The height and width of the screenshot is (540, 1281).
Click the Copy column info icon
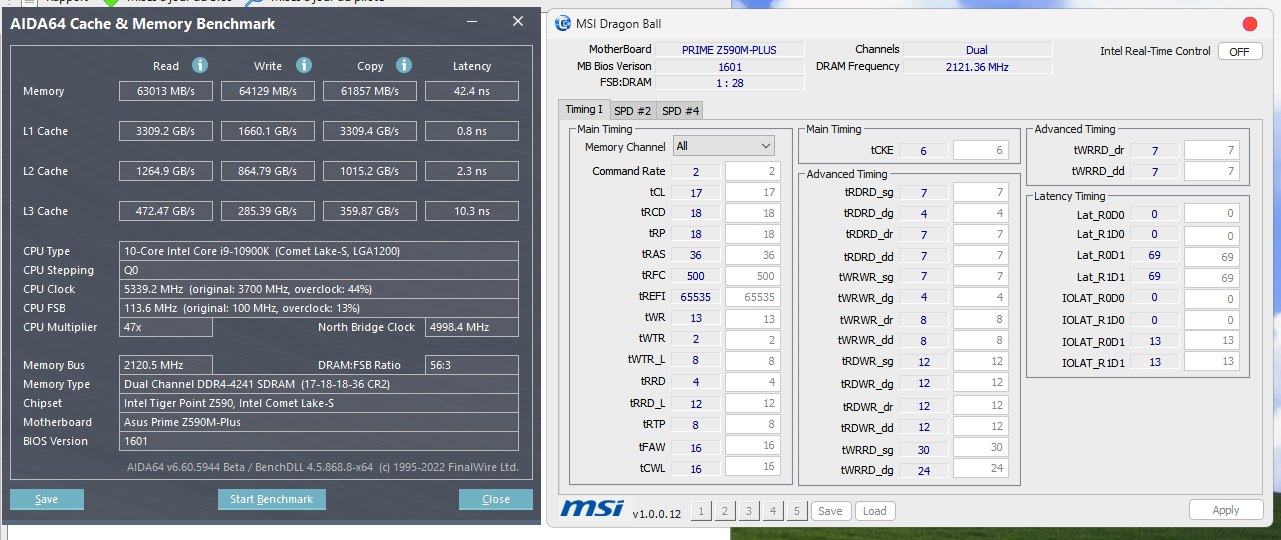pos(404,66)
